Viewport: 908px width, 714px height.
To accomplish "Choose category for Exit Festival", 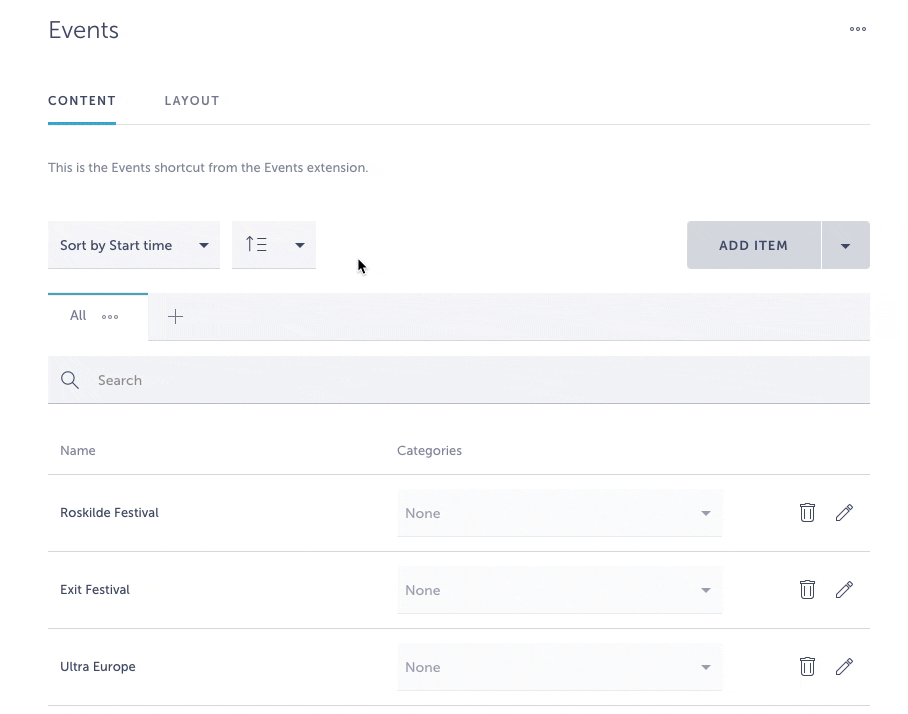I will point(559,590).
